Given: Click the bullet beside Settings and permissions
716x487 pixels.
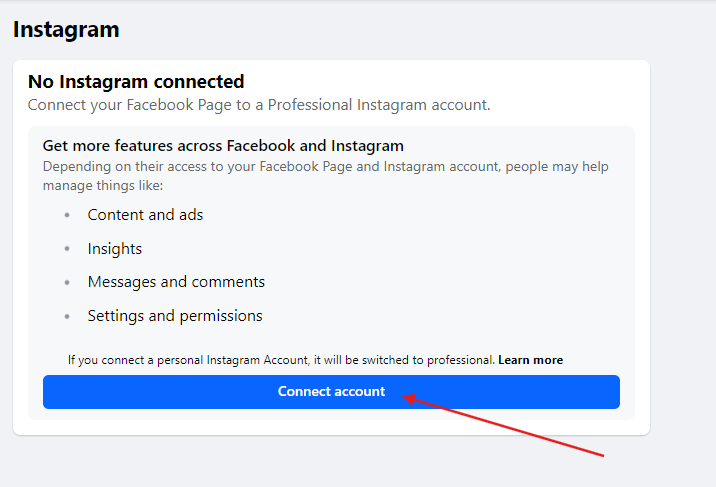Looking at the screenshot, I should coord(67,316).
